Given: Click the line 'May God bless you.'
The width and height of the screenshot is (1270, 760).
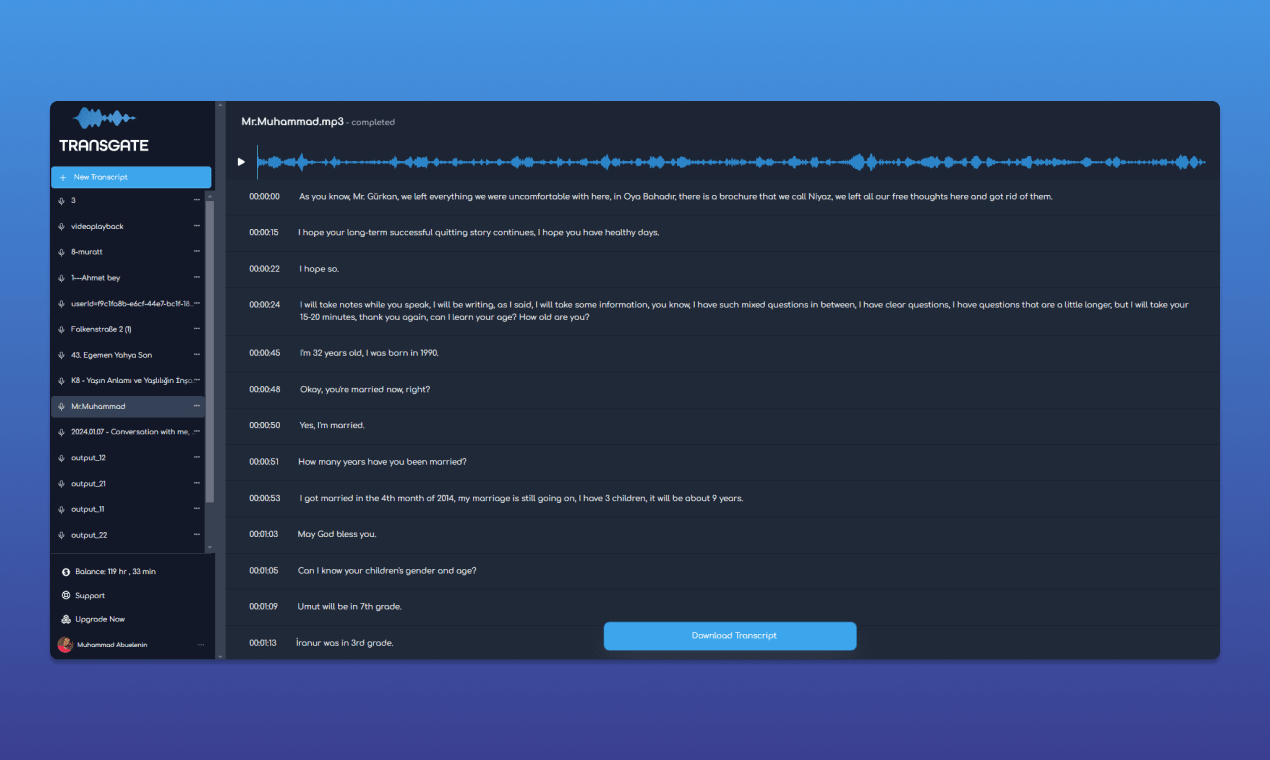Looking at the screenshot, I should click(x=337, y=534).
